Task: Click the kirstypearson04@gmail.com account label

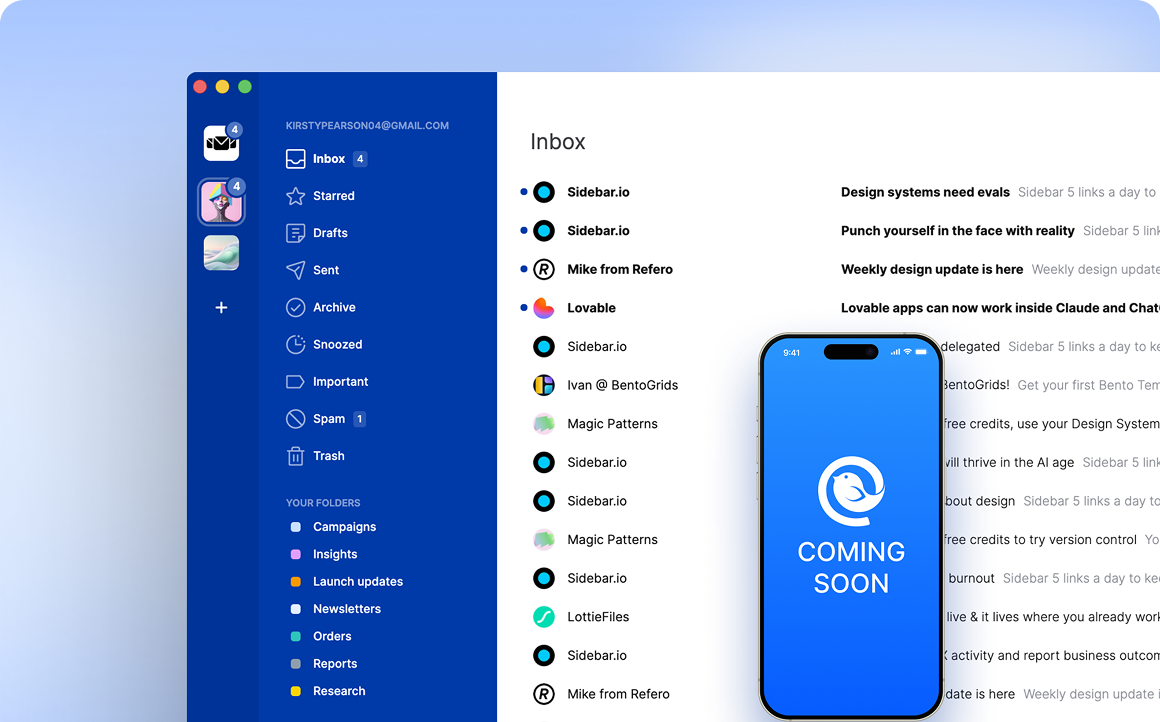Action: click(367, 126)
